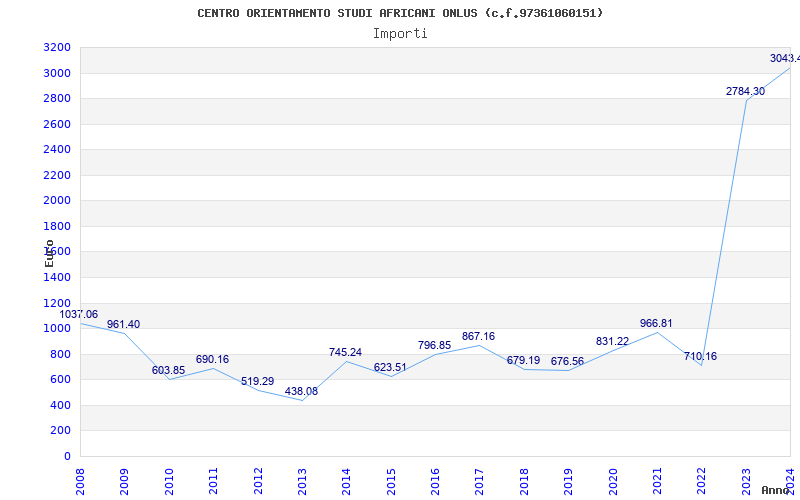Click data label 796.85
This screenshot has height=500, width=800.
click(434, 345)
